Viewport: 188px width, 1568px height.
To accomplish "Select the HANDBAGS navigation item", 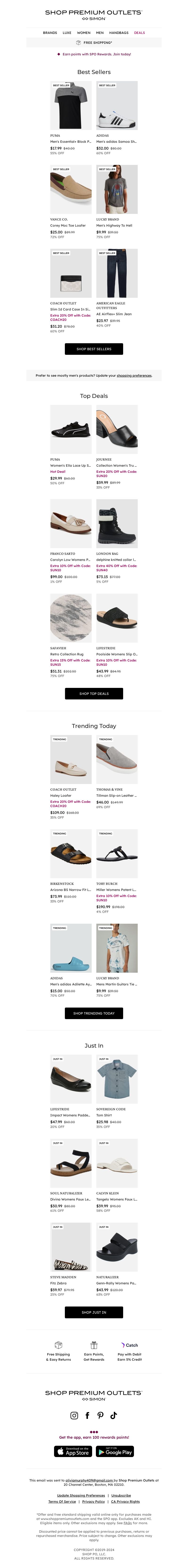I will point(119,33).
